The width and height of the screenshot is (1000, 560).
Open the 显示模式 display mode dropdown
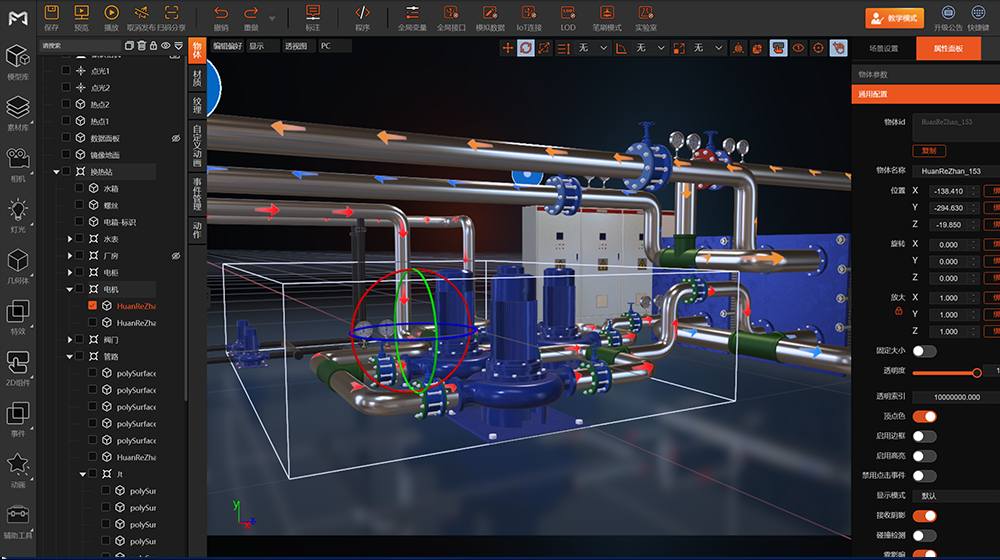click(955, 496)
